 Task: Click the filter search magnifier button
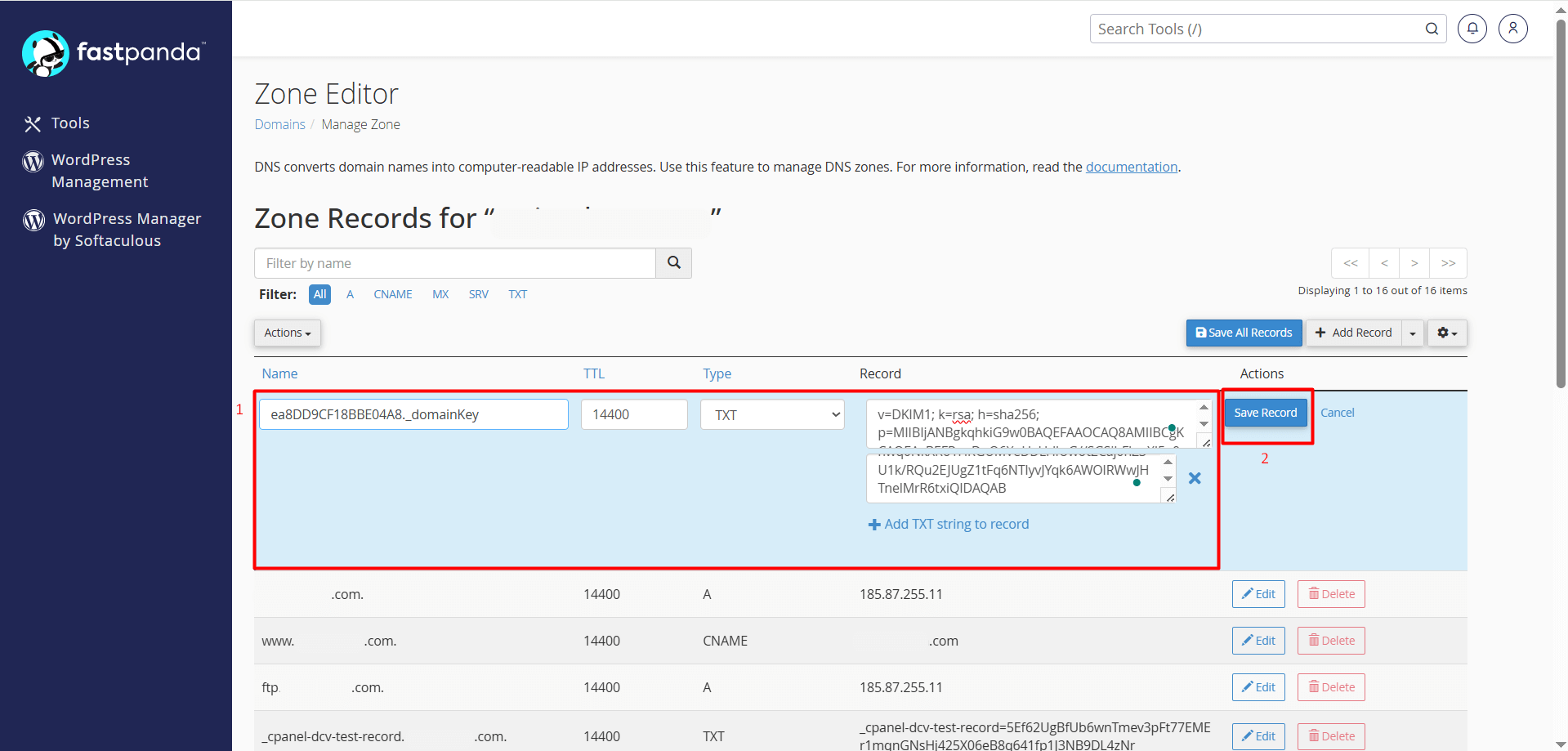pyautogui.click(x=674, y=263)
